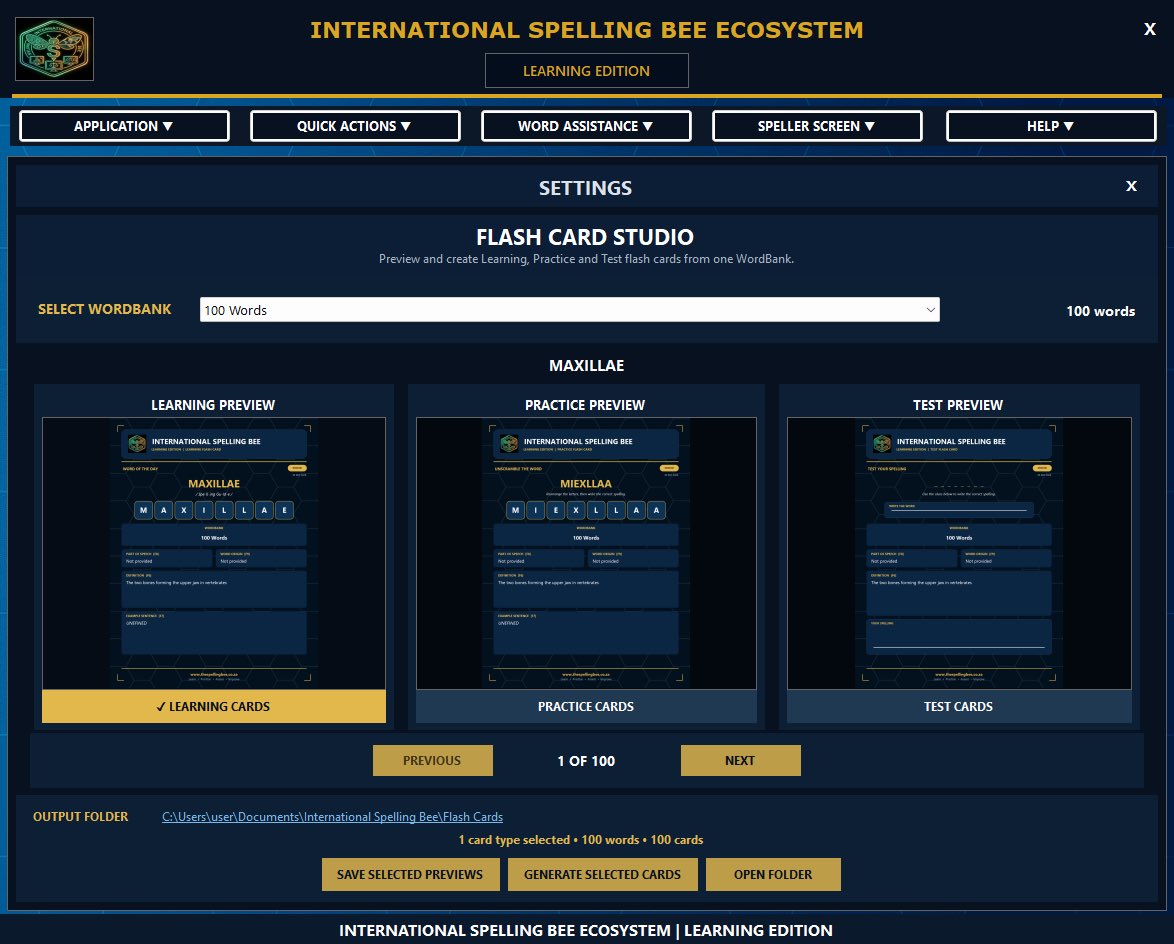
Task: Click the selection summary '1 card type selected' text
Action: (x=581, y=840)
